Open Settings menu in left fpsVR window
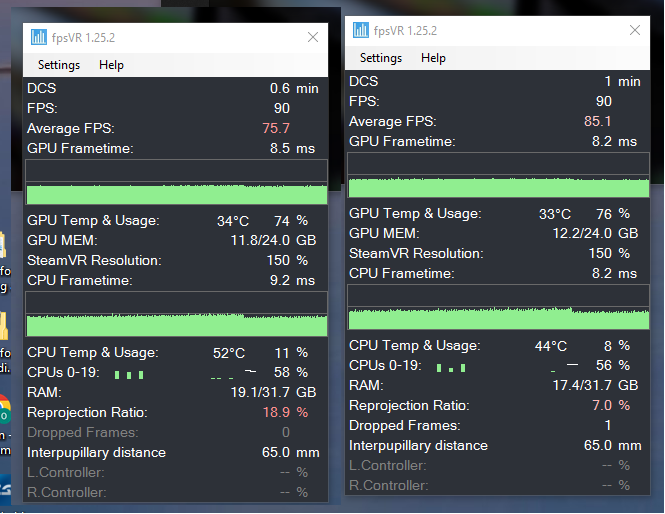Viewport: 665px width, 514px height. [x=59, y=65]
